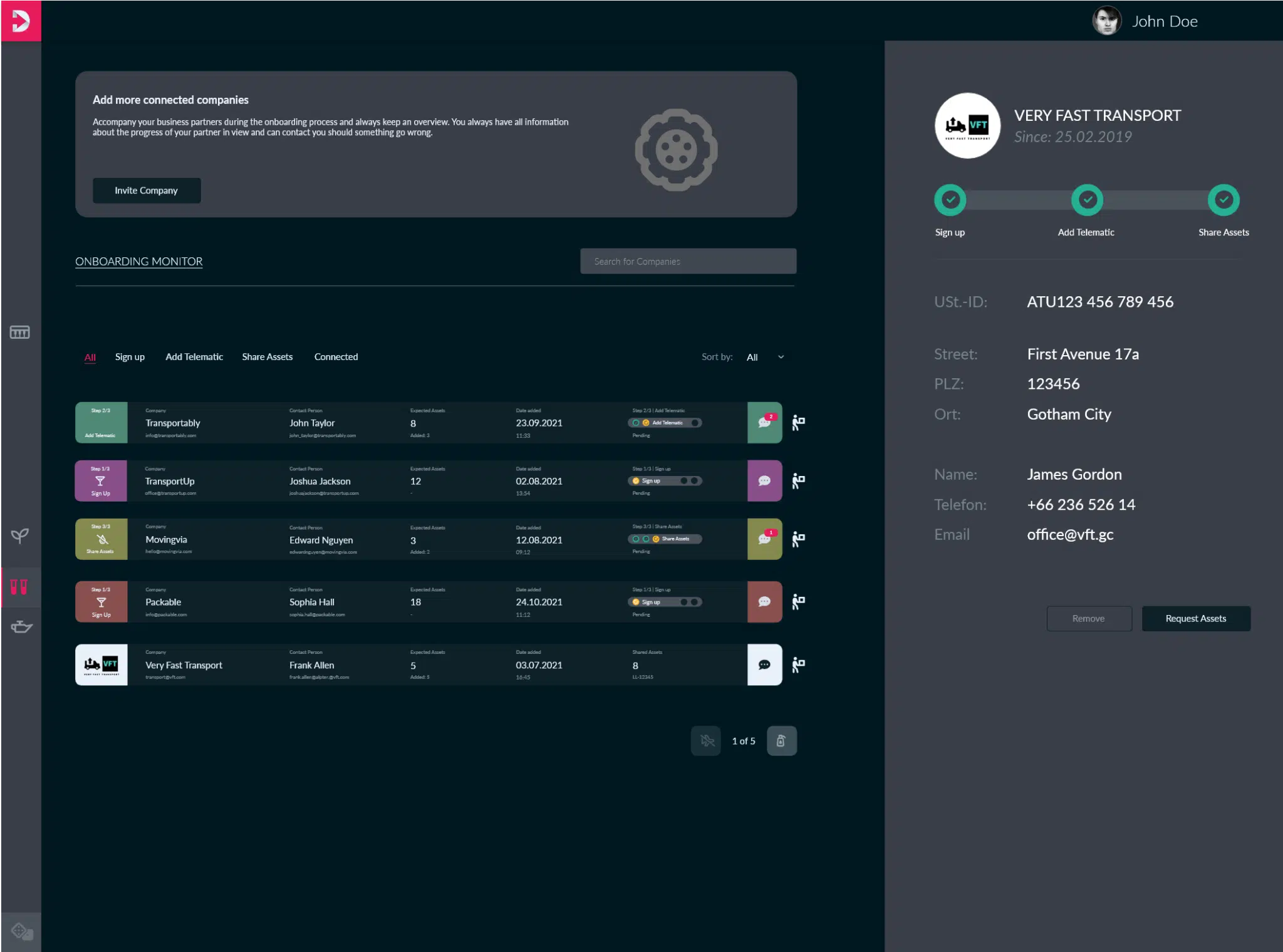The width and height of the screenshot is (1283, 952).
Task: Open the Transportably chat with 2 unread messages
Action: click(x=764, y=423)
